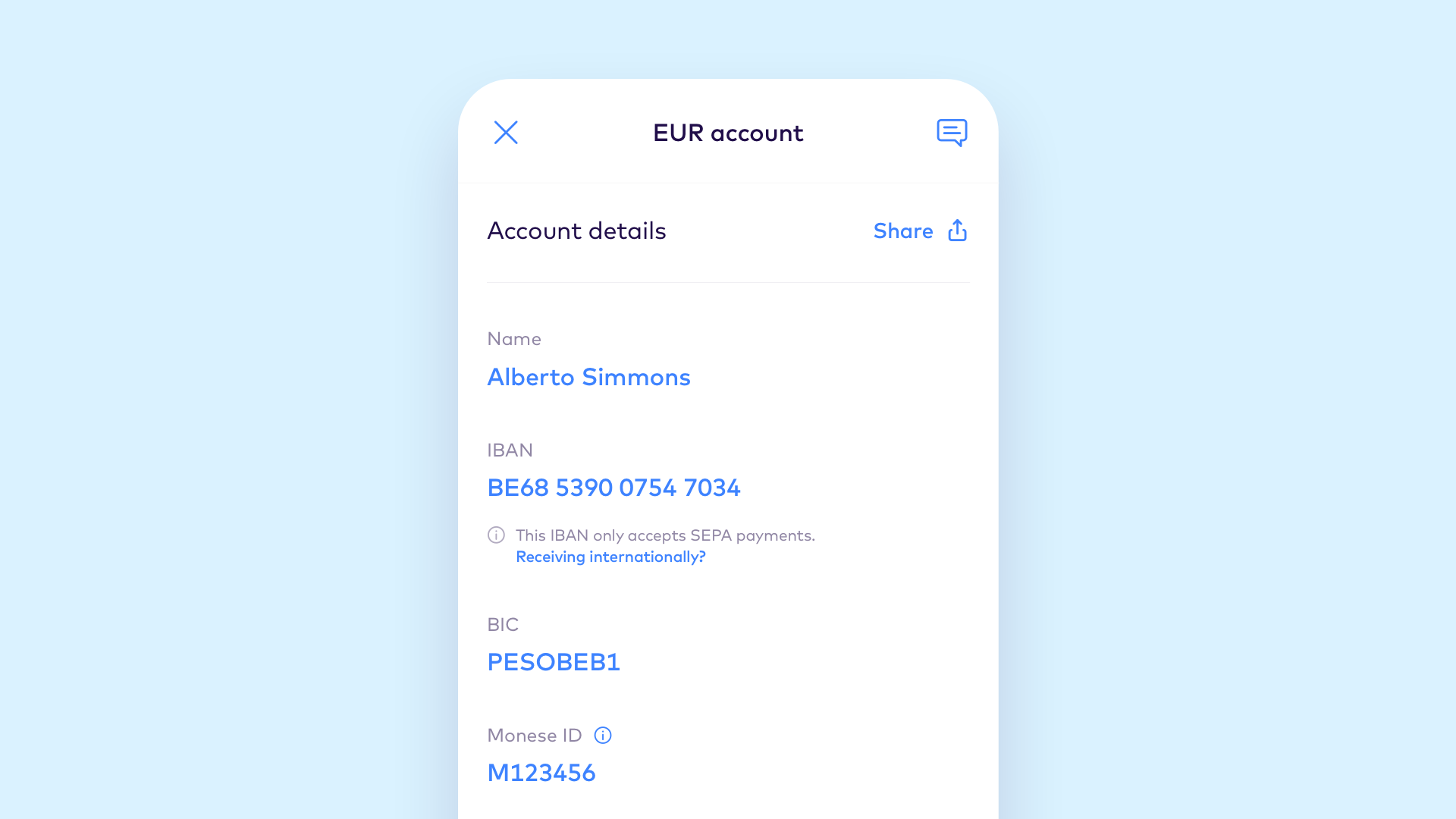Click the IBAN number BE68 5390 0754 7034
The width and height of the screenshot is (1456, 819).
point(613,487)
